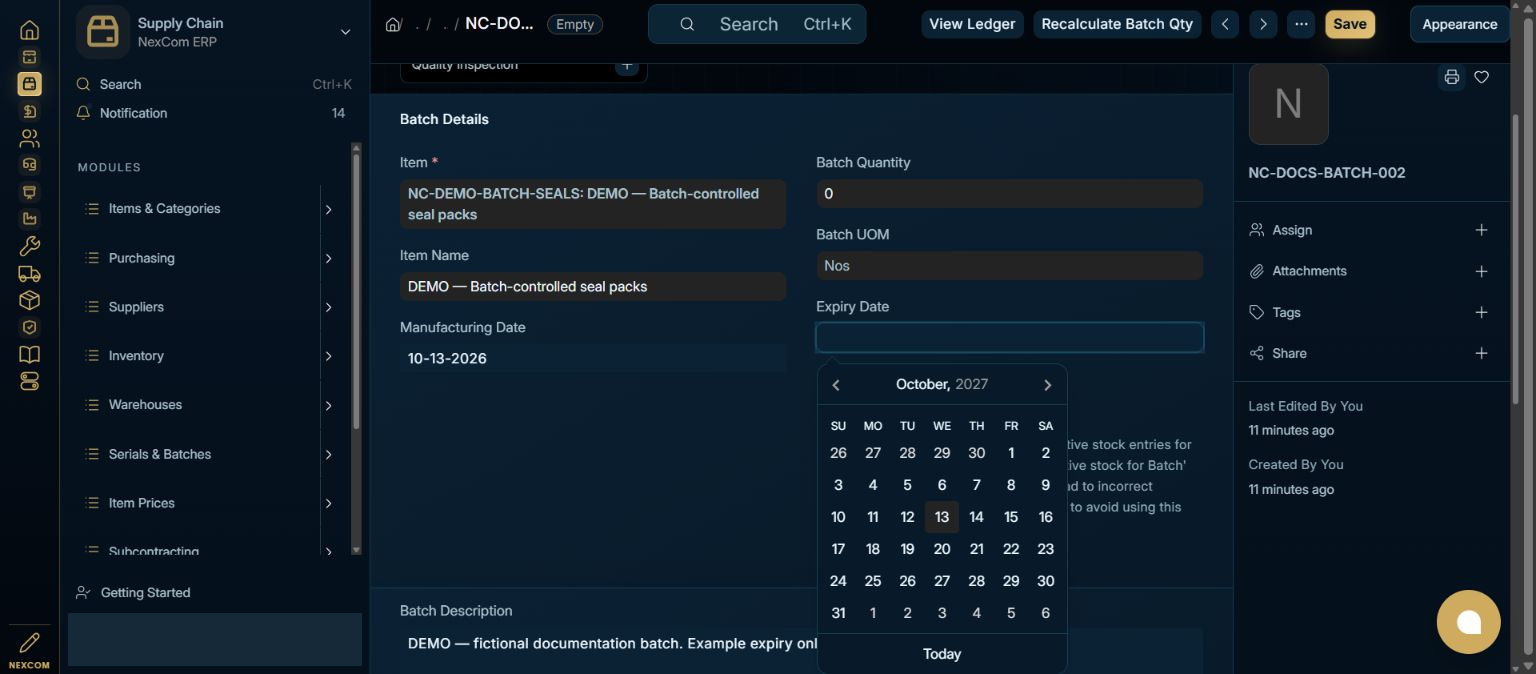The width and height of the screenshot is (1536, 674).
Task: Click the Empty status badge
Action: (575, 24)
